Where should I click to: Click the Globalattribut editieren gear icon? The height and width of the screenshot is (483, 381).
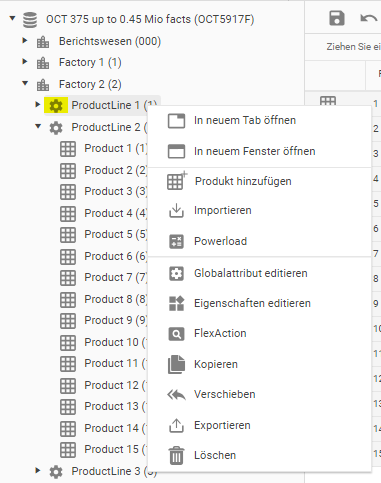tap(176, 274)
